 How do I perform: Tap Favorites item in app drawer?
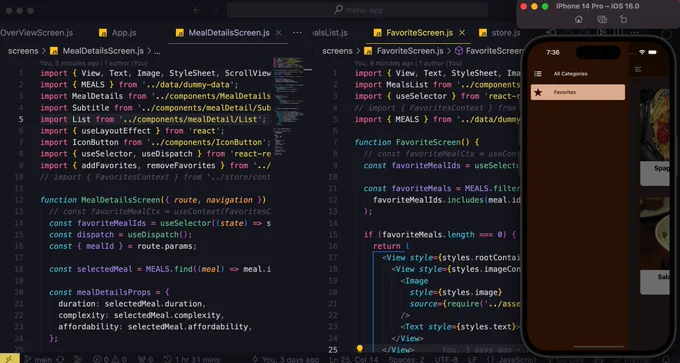(x=578, y=92)
